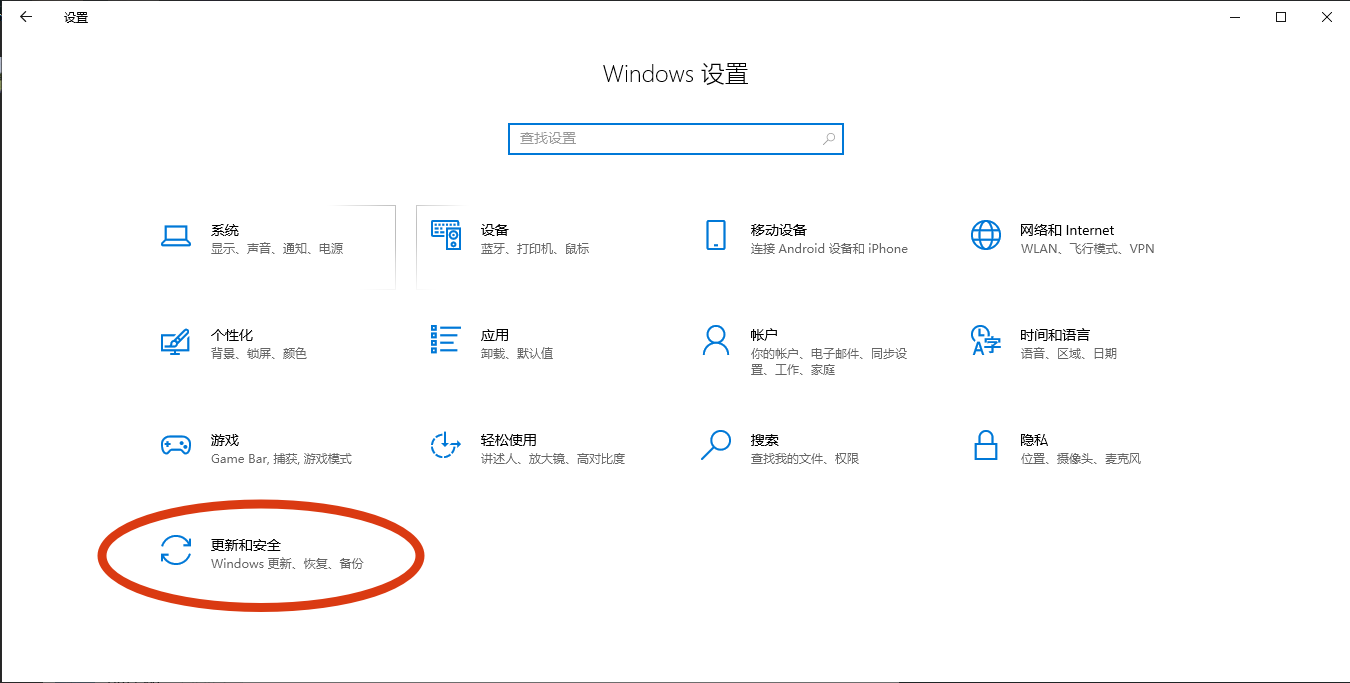Select the 帐户 category title
Viewport: 1350px width, 683px height.
(765, 335)
